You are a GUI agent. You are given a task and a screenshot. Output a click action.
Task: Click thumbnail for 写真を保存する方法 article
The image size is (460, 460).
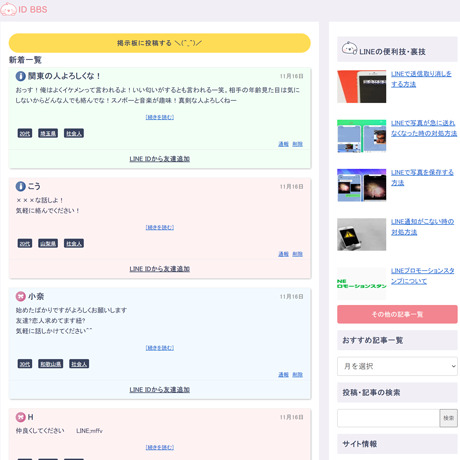(x=362, y=185)
